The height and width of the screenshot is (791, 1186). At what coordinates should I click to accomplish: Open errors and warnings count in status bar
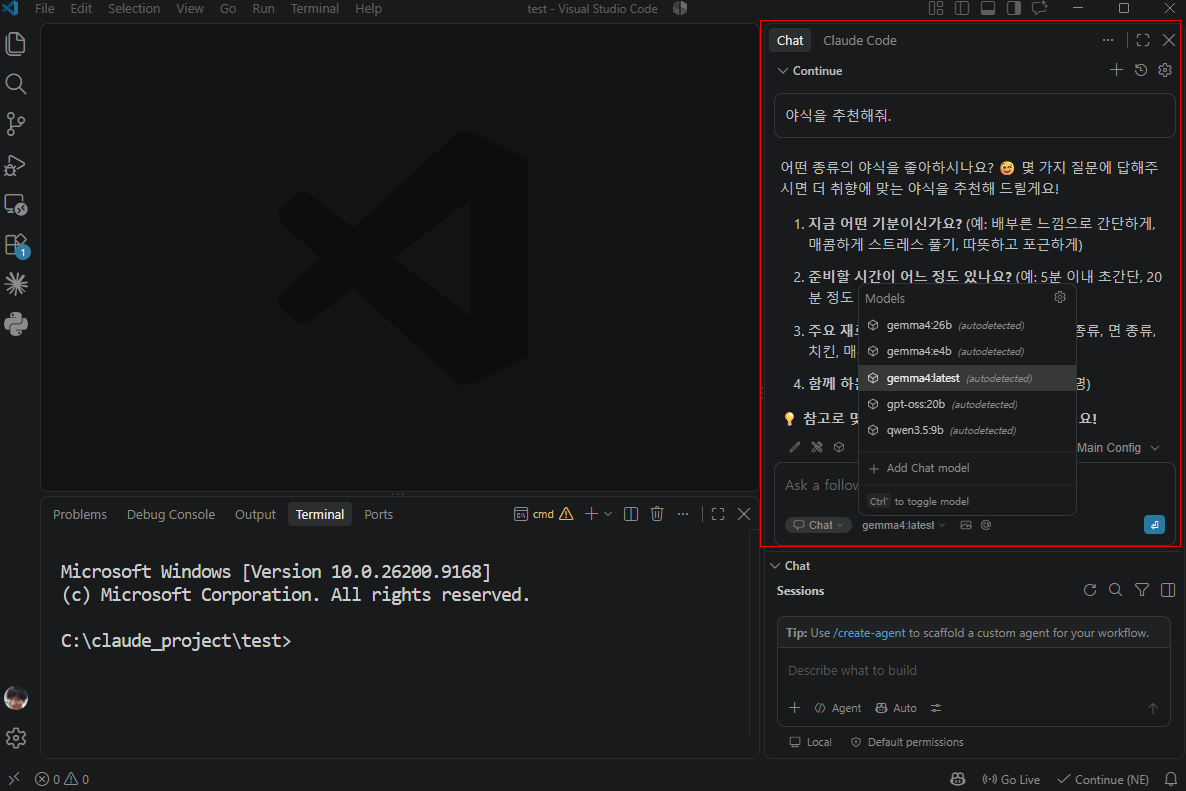pyautogui.click(x=62, y=779)
